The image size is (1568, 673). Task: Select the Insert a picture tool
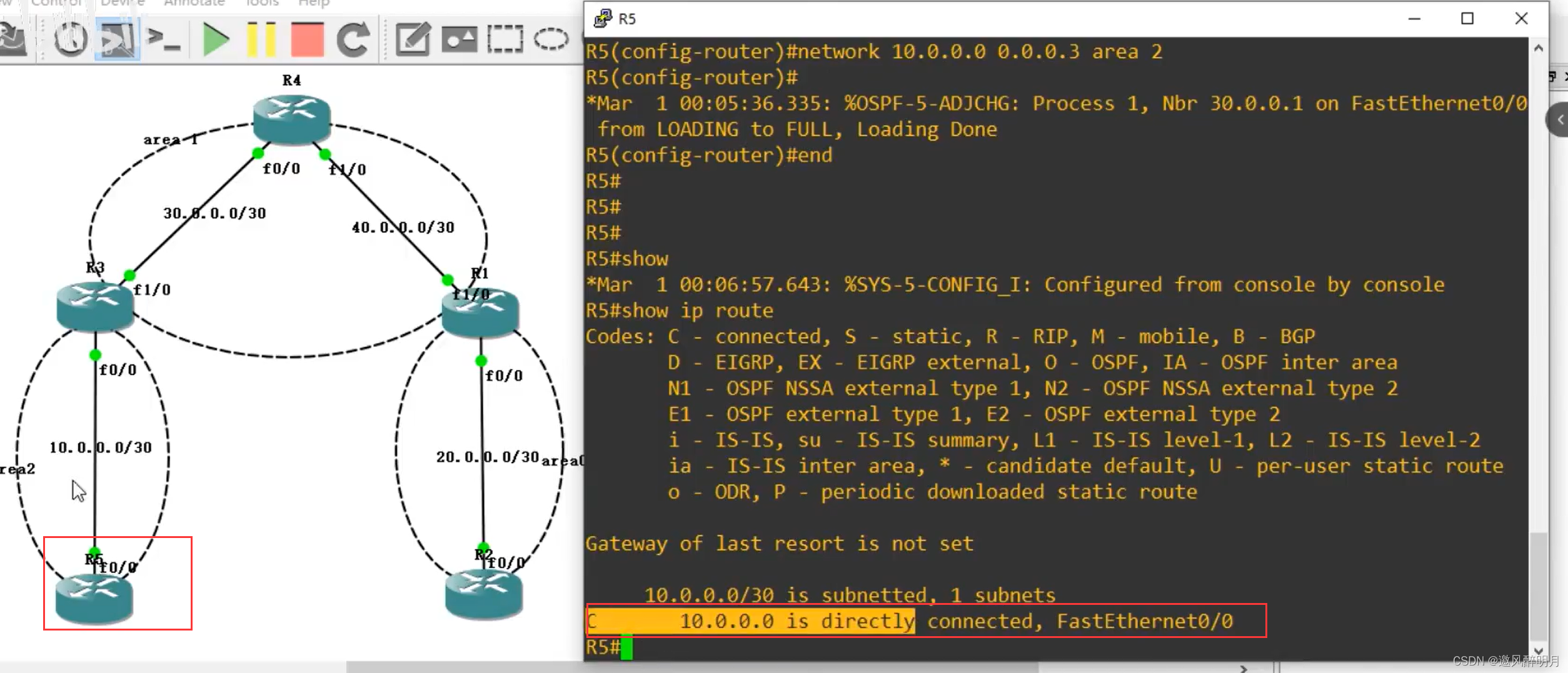pos(460,39)
